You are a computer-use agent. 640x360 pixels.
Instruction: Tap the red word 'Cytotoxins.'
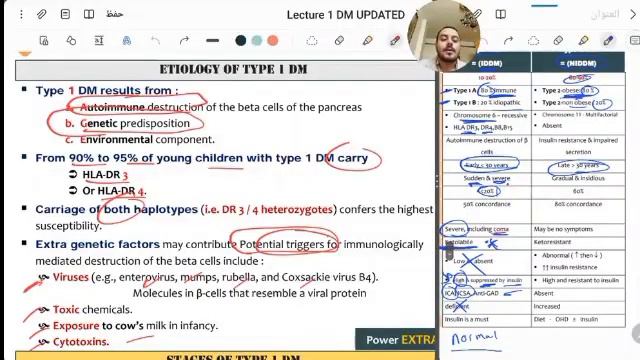click(x=81, y=342)
